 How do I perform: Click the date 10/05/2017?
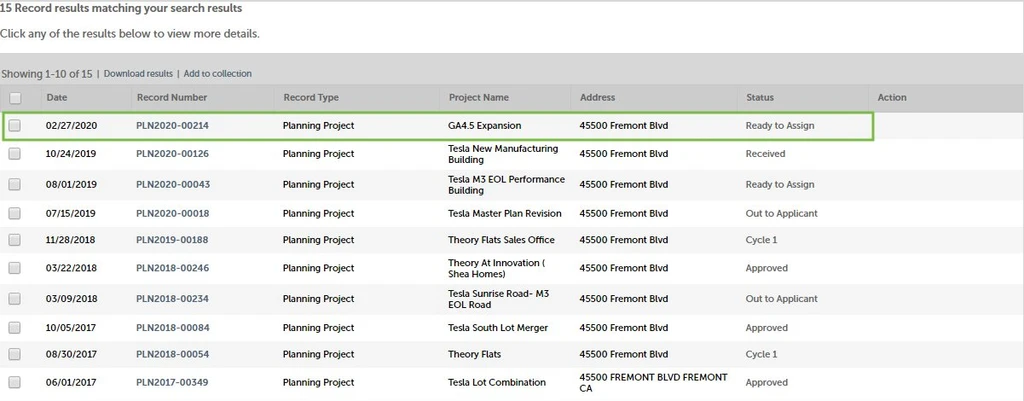(x=71, y=327)
